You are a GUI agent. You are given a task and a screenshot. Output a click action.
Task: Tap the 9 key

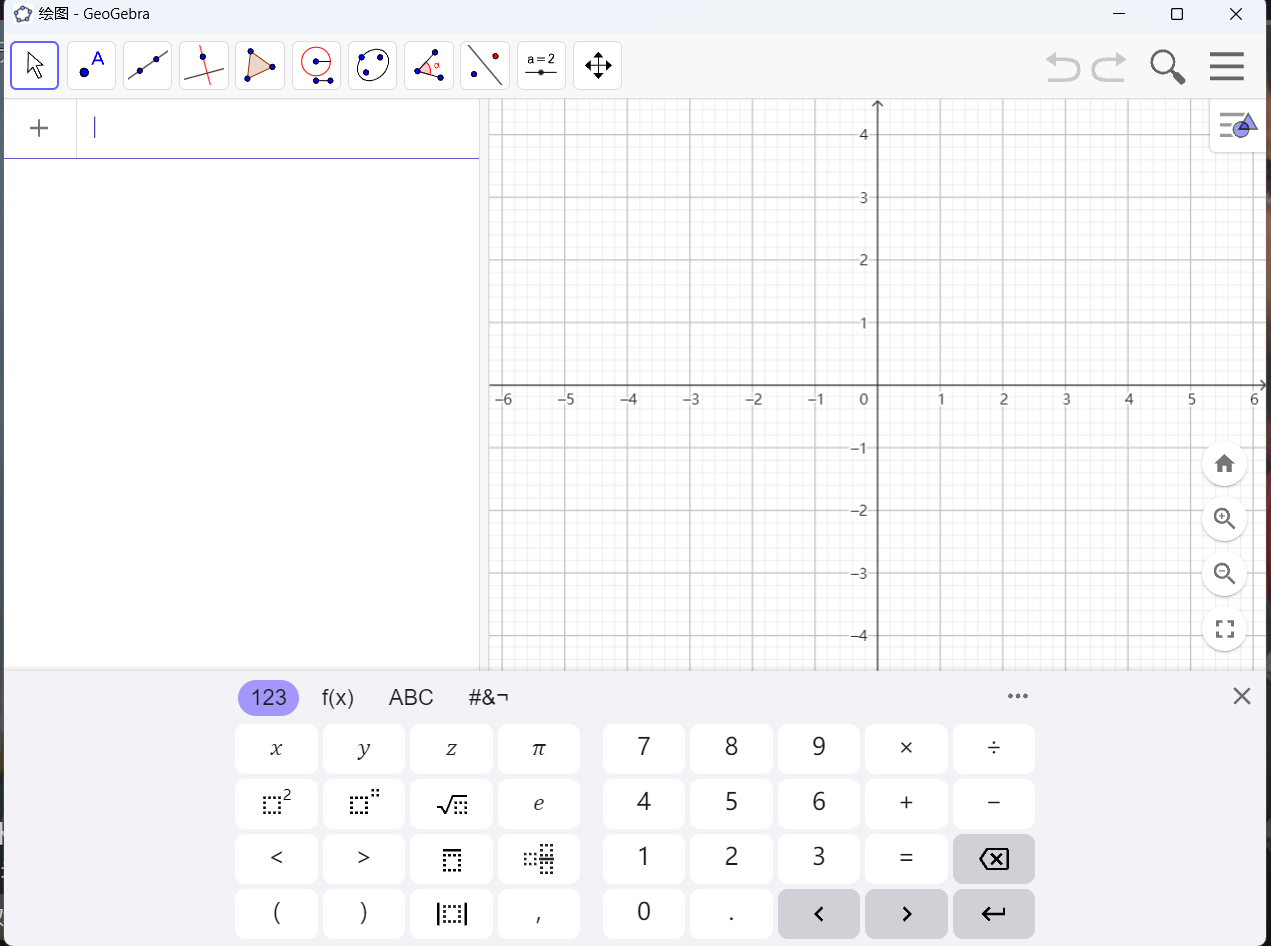819,749
